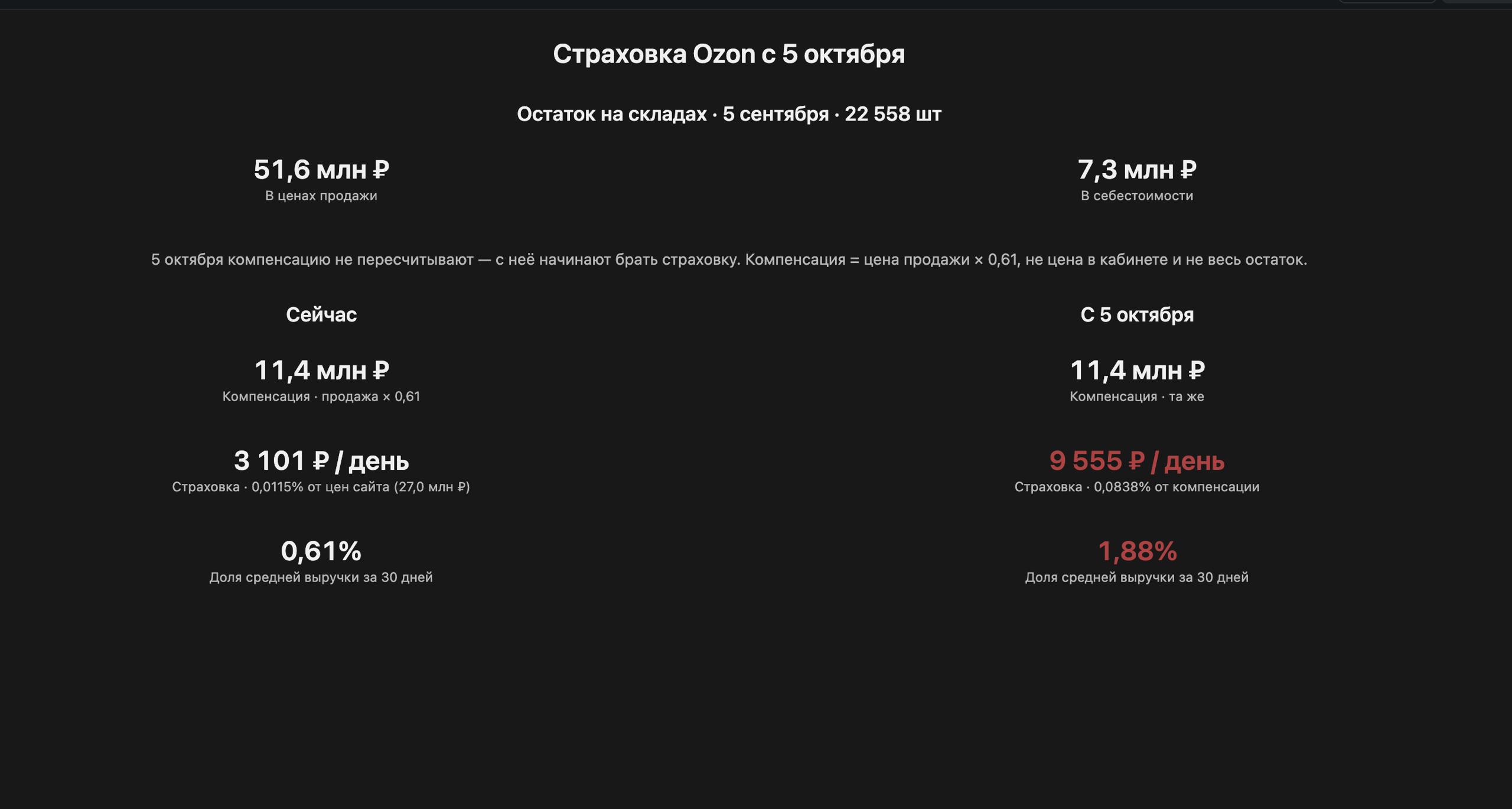This screenshot has height=809, width=1512.
Task: Click the heading "Страховка Ozon с 5 октября"
Action: pos(729,54)
